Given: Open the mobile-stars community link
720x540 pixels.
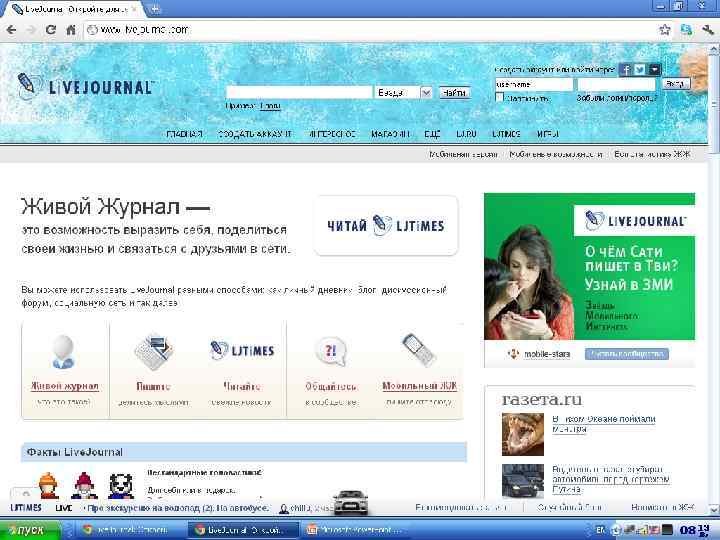Looking at the screenshot, I should pos(547,354).
